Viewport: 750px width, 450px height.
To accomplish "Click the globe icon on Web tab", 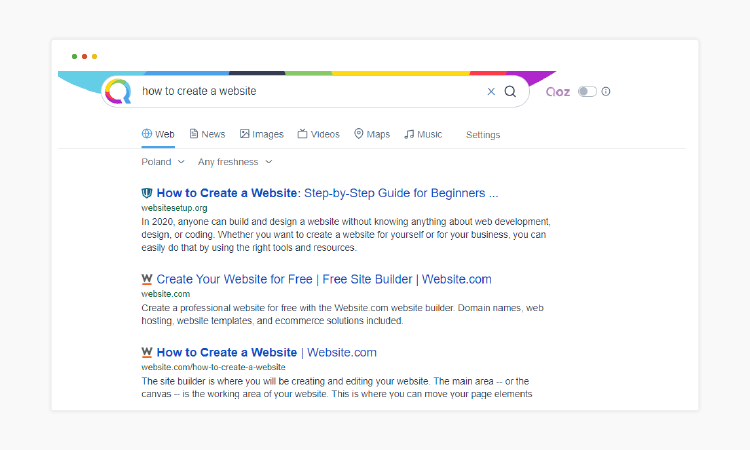I will click(x=147, y=134).
